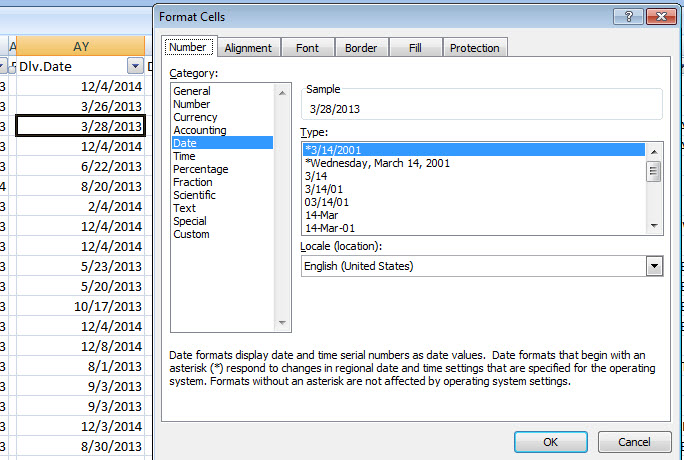Select the Wednesday, March 14, 2001 format

point(377,163)
